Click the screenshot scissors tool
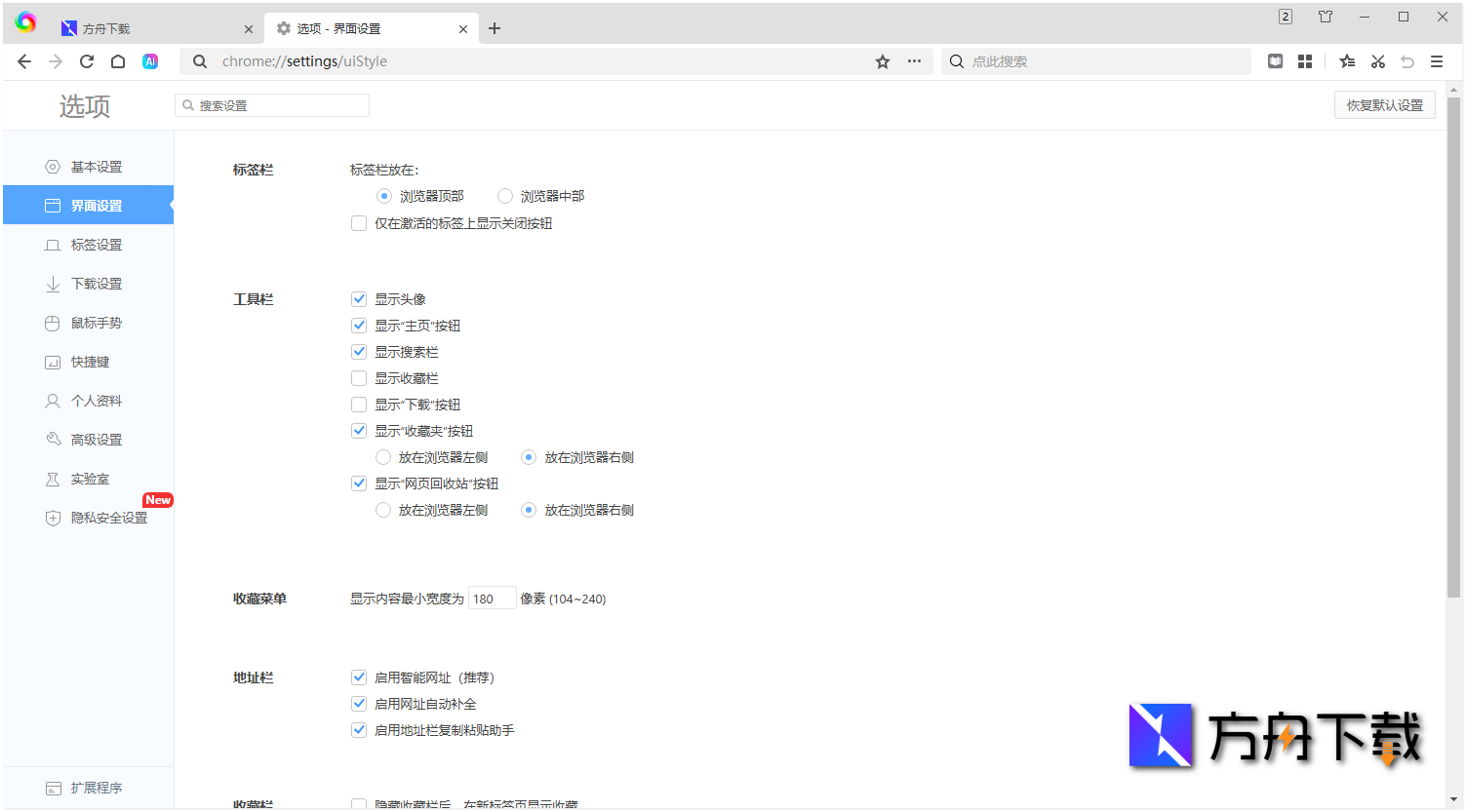 click(x=1377, y=61)
